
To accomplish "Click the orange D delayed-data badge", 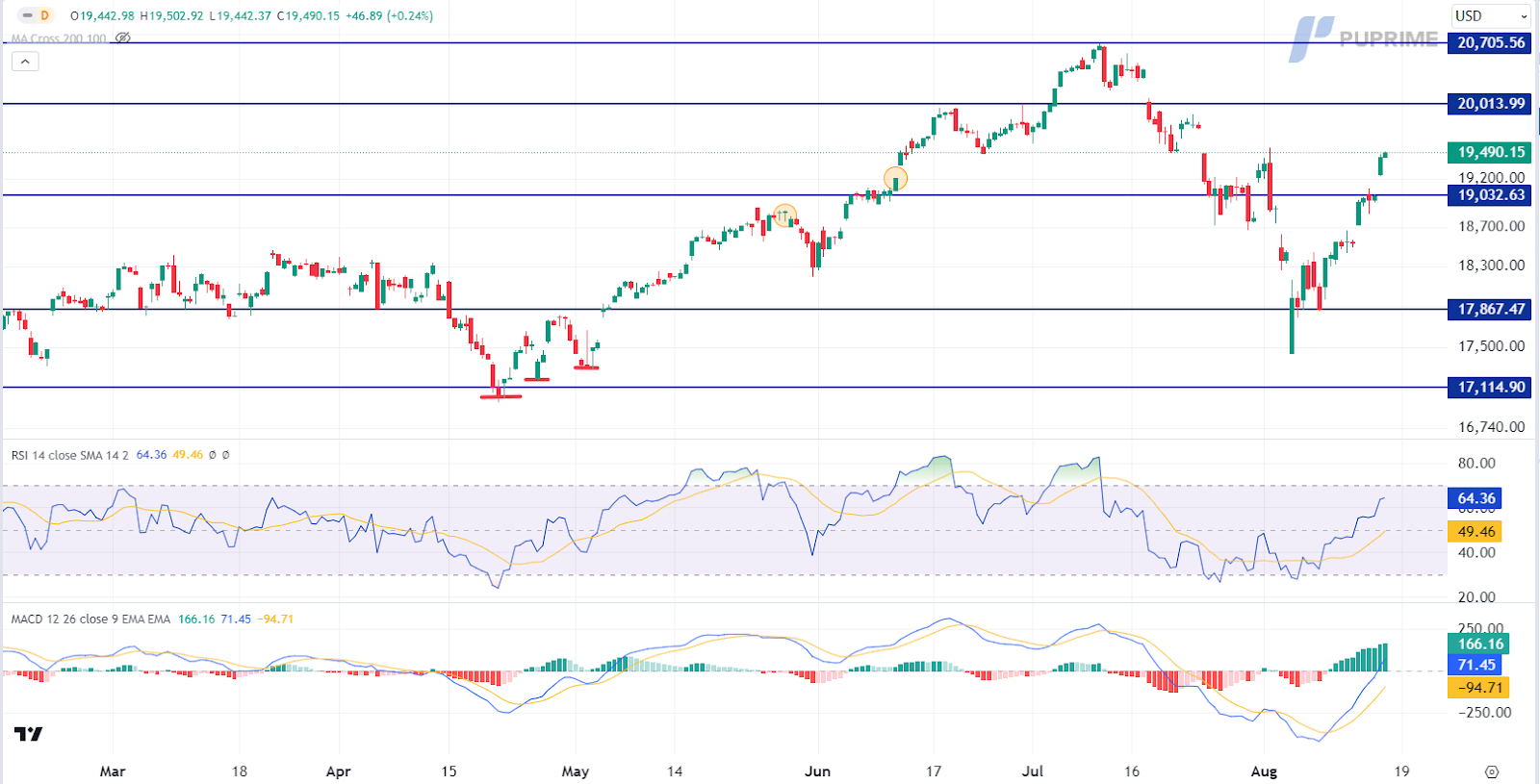I will 44,15.
